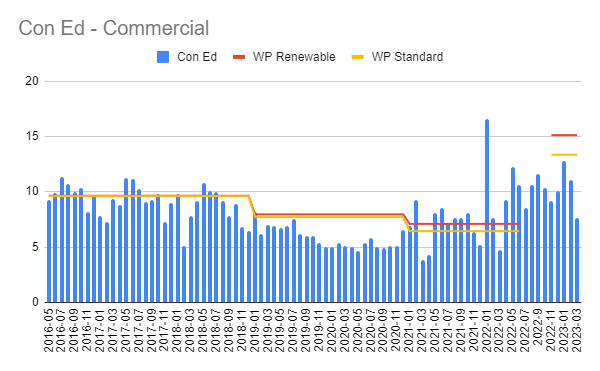This screenshot has width=600, height=371.
Task: Click the y-axis label 10
Action: 32,191
